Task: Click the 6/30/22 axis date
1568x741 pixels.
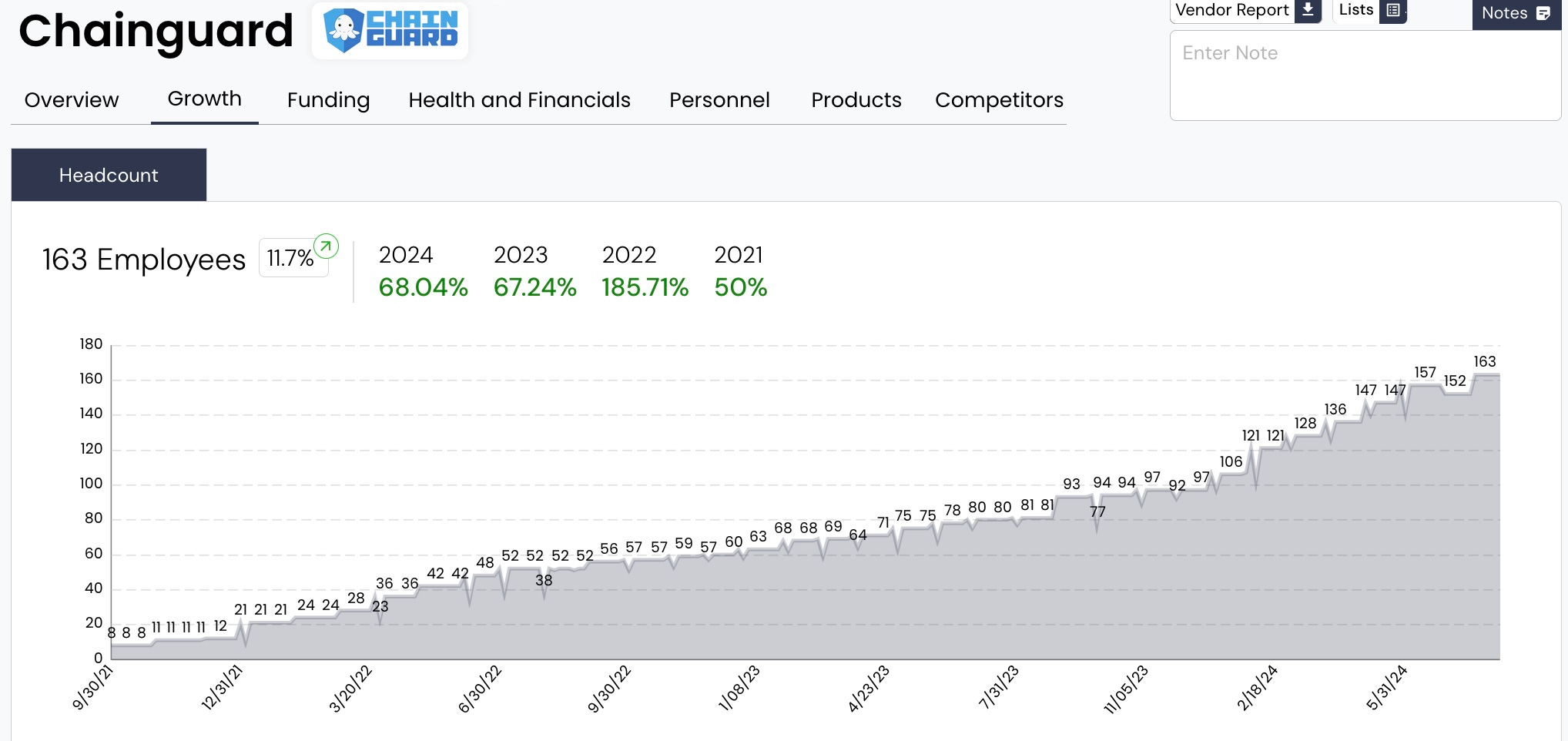Action: pyautogui.click(x=480, y=689)
